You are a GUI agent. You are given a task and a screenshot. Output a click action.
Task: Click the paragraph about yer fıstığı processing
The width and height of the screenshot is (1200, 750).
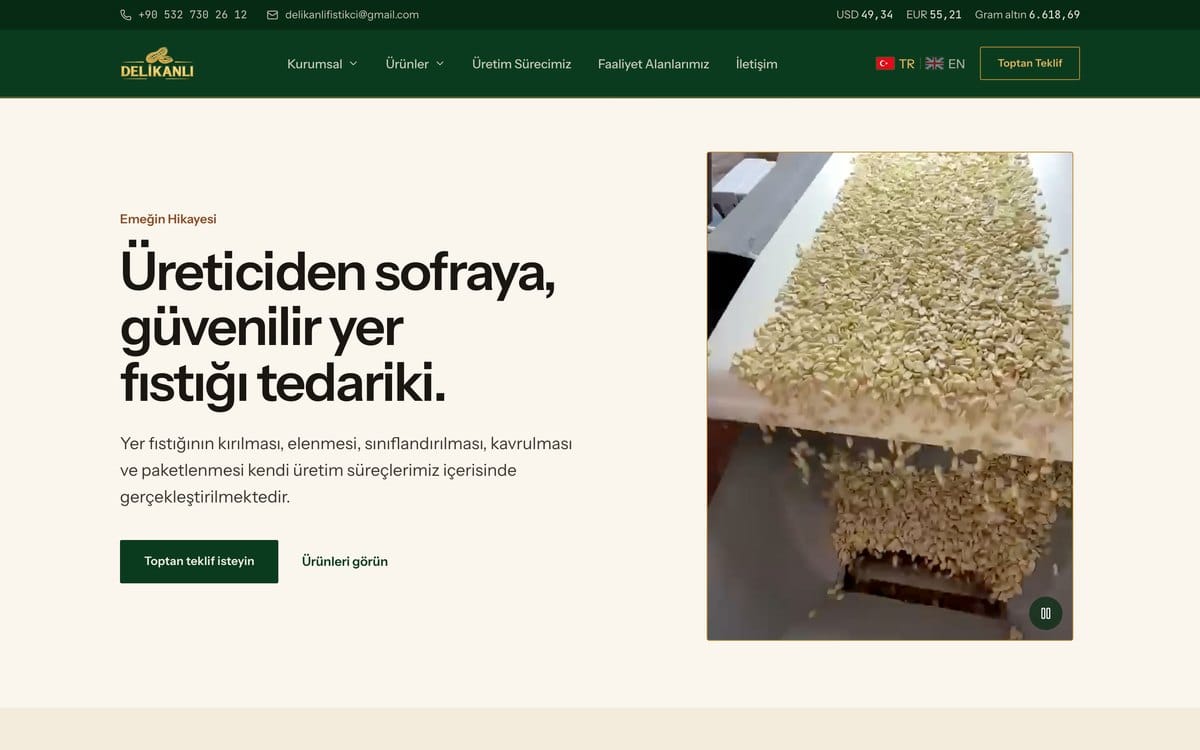coord(346,470)
